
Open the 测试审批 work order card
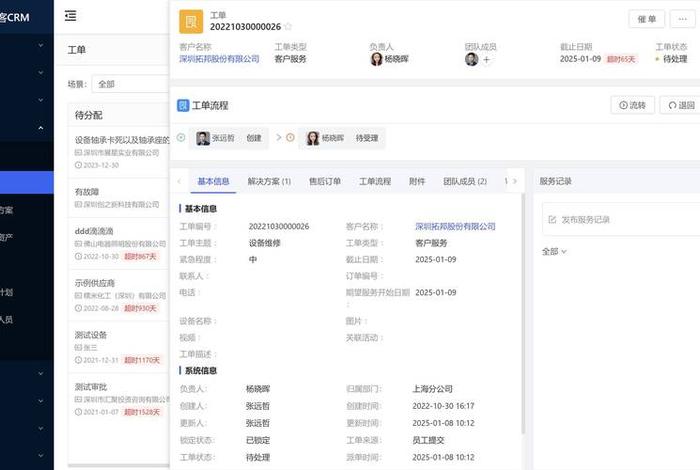119,399
